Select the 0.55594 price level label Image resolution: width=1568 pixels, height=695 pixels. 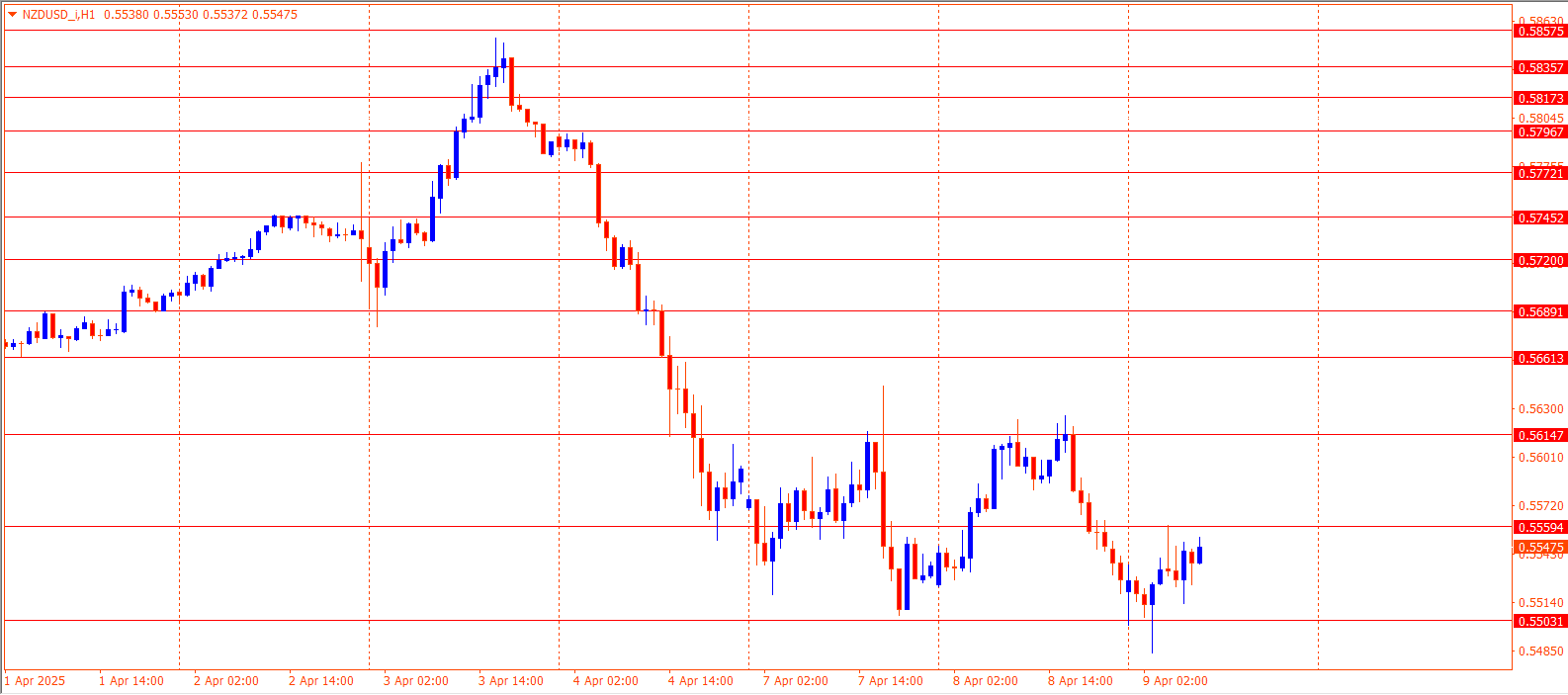[x=1540, y=528]
